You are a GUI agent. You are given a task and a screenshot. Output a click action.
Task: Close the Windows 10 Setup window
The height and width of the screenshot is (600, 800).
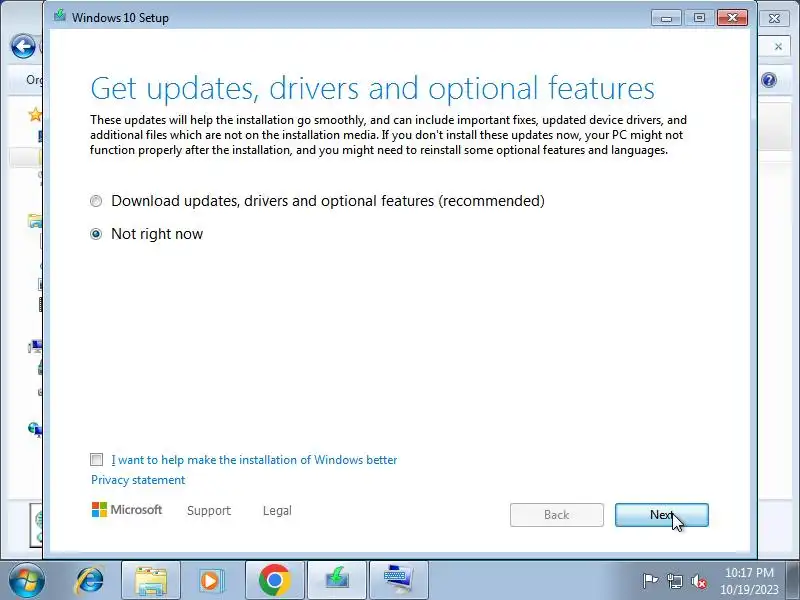click(x=732, y=18)
